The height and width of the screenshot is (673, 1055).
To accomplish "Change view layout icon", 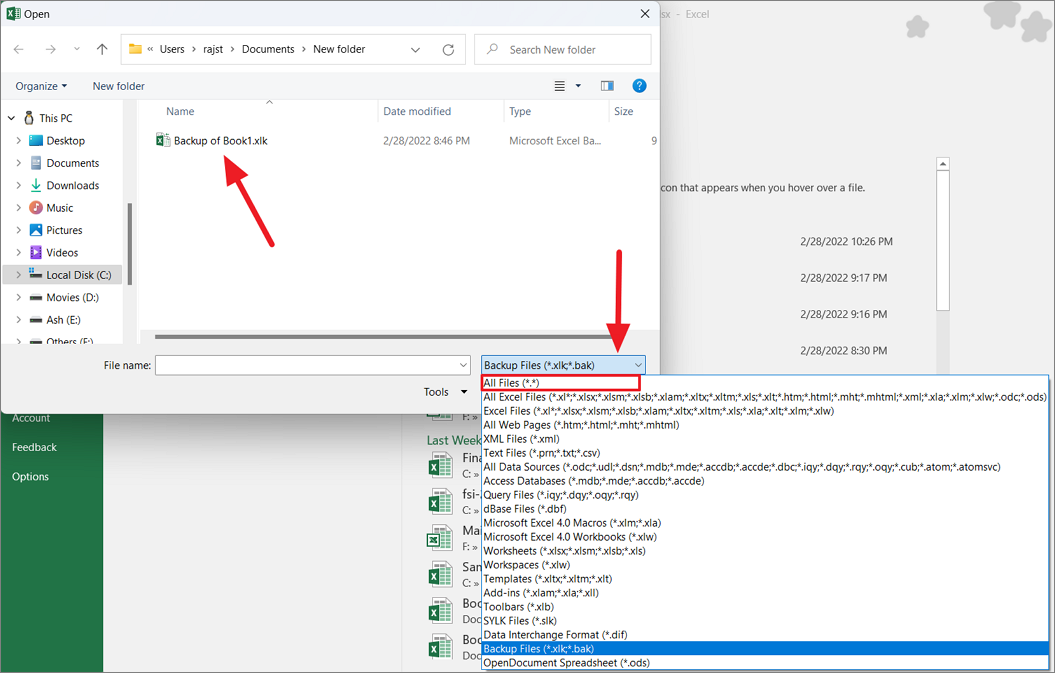I will [x=559, y=86].
